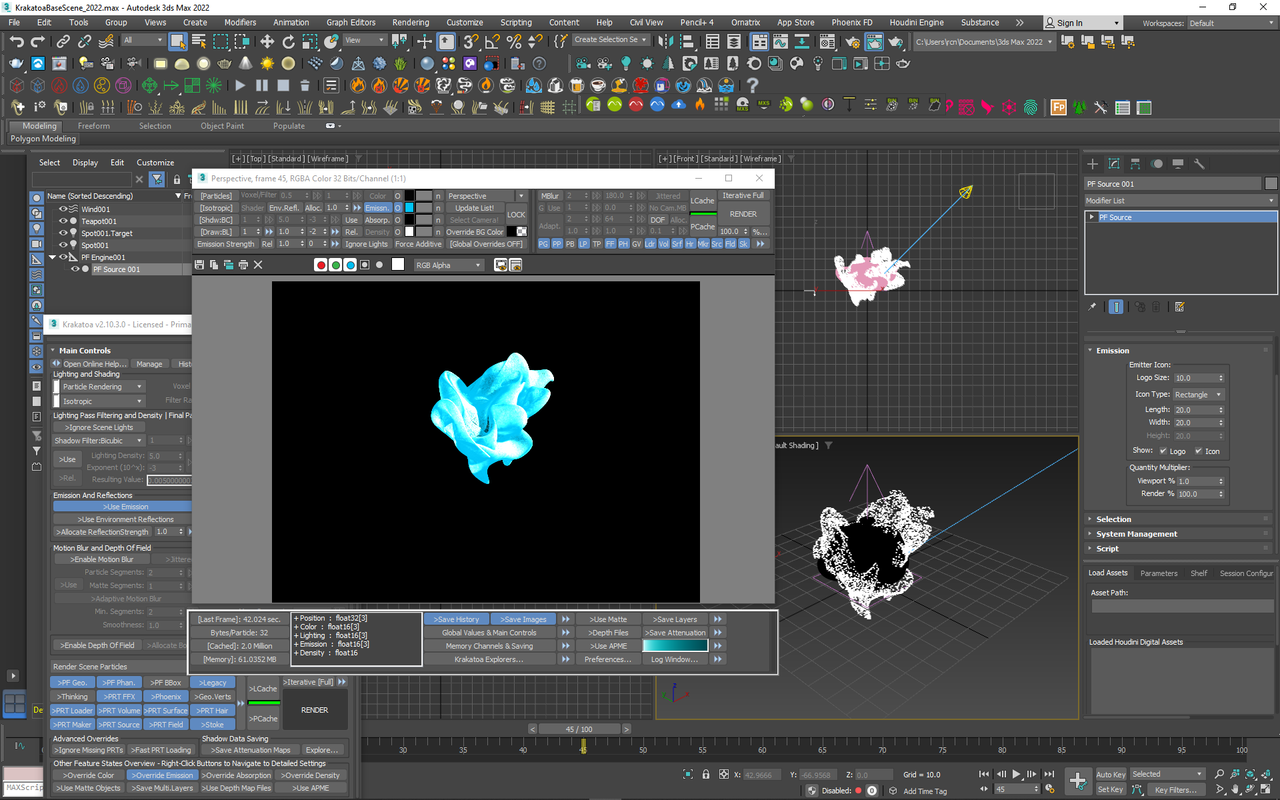The width and height of the screenshot is (1280, 800).
Task: Click Go to Start playback control
Action: coord(985,774)
